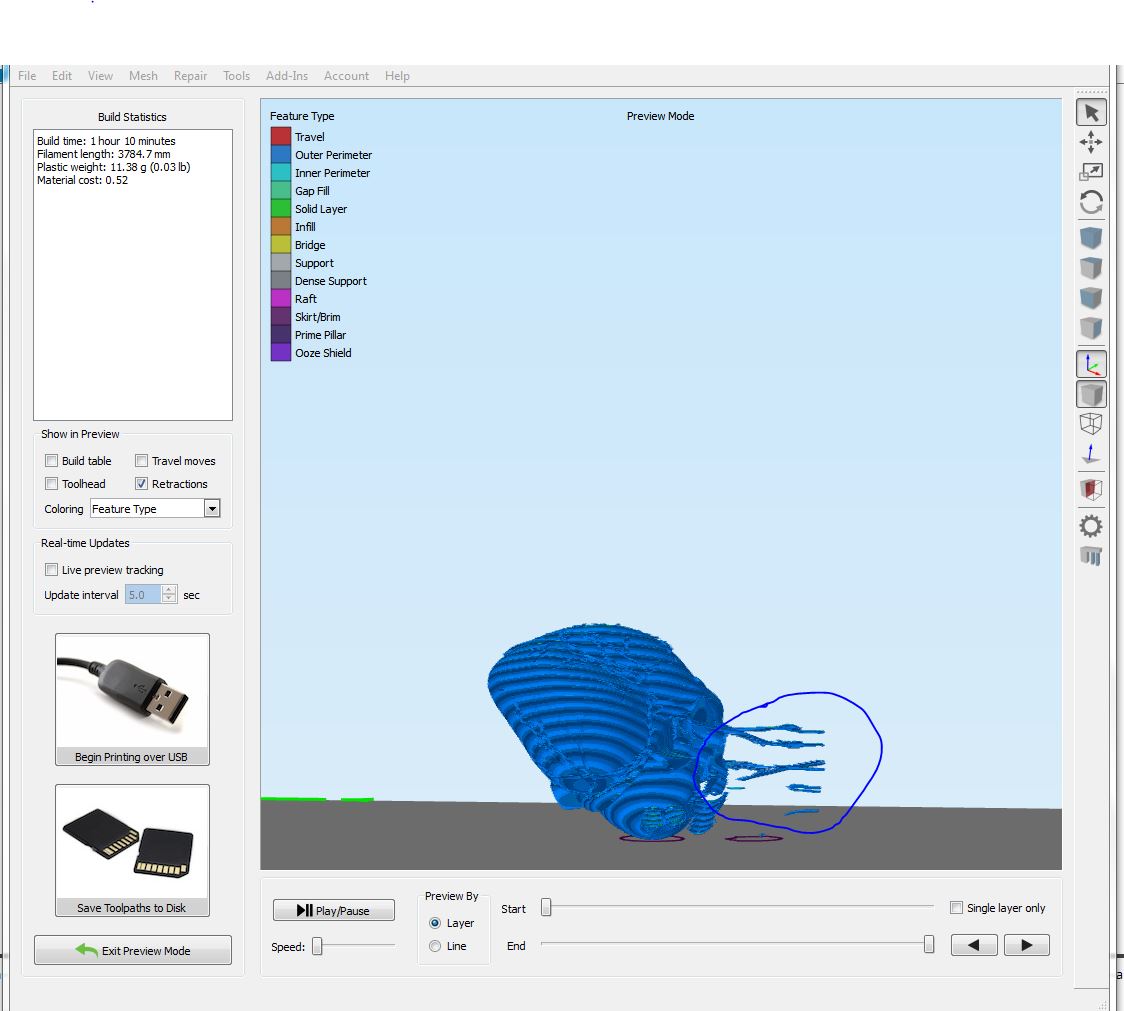Open the Add-Ins menu
Screen dimensions: 1124x1011
click(286, 76)
